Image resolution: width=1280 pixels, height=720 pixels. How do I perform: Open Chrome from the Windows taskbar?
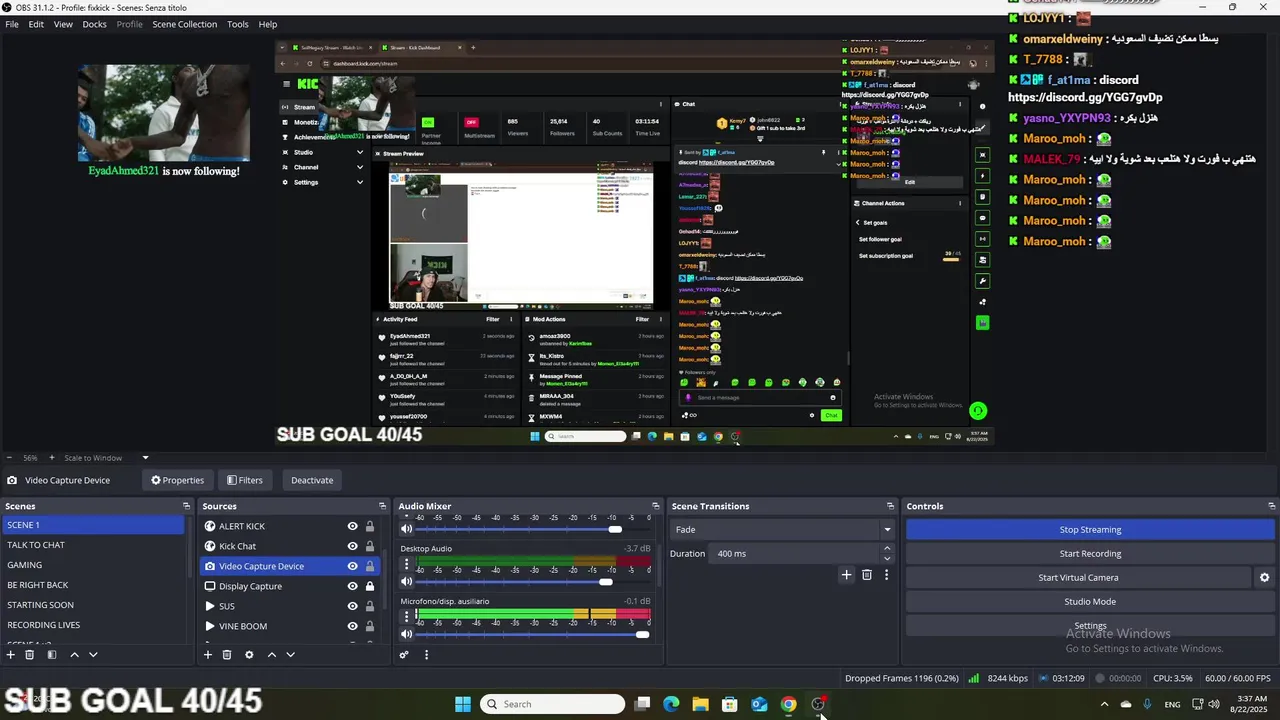click(788, 704)
